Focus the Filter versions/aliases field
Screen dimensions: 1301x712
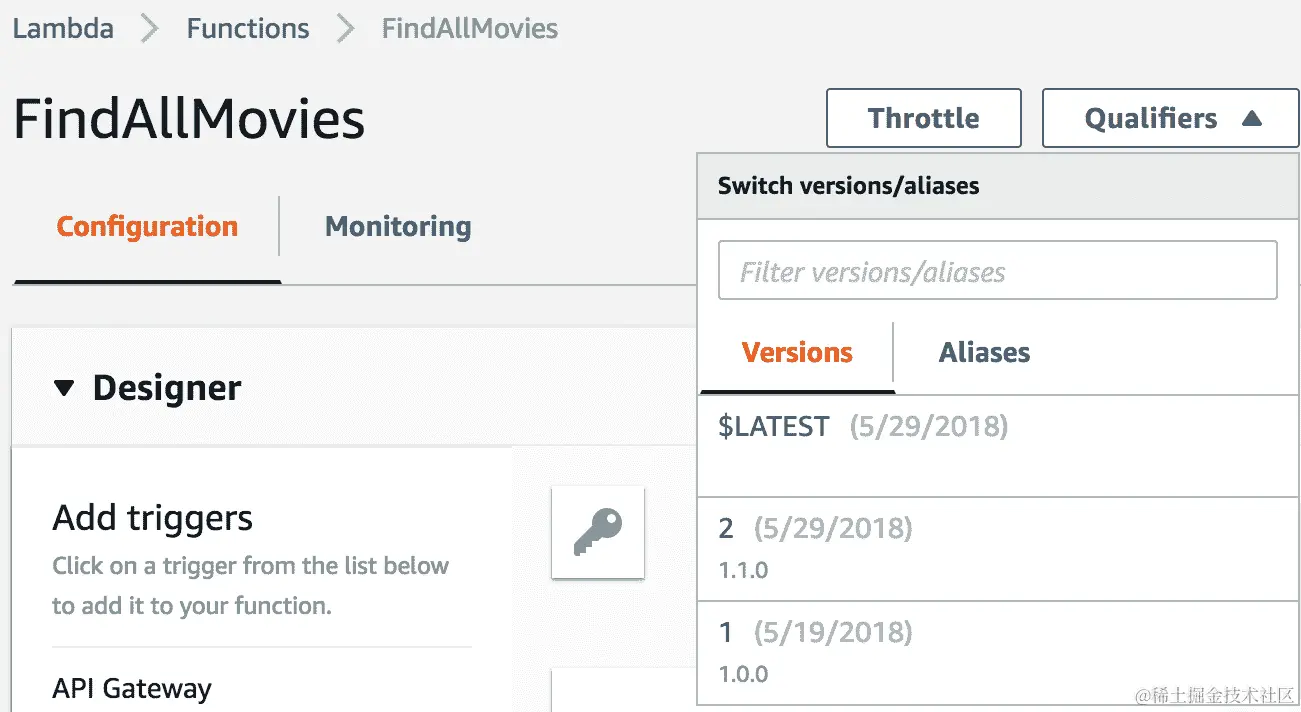[x=998, y=270]
